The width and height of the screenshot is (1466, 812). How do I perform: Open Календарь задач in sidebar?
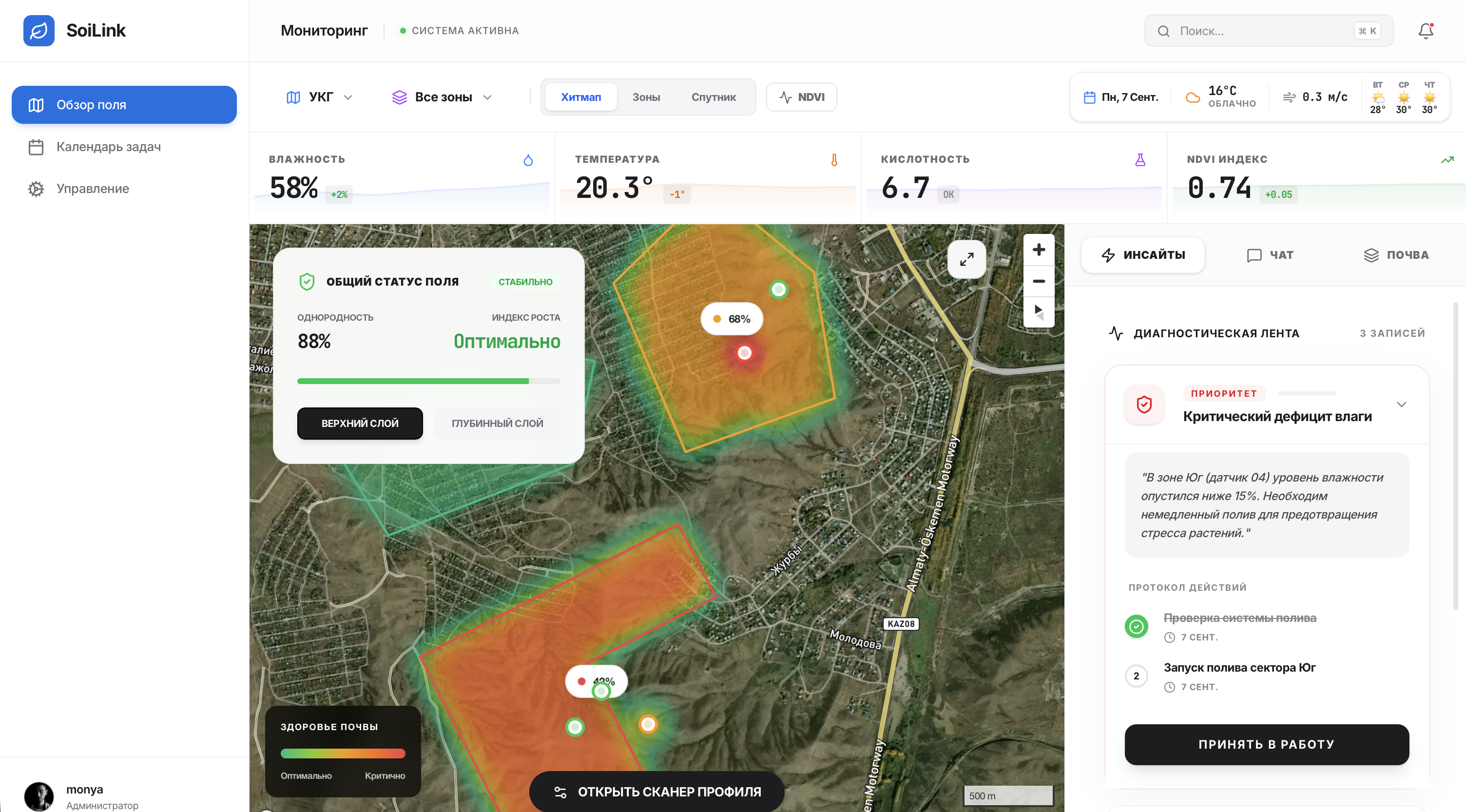pos(124,147)
